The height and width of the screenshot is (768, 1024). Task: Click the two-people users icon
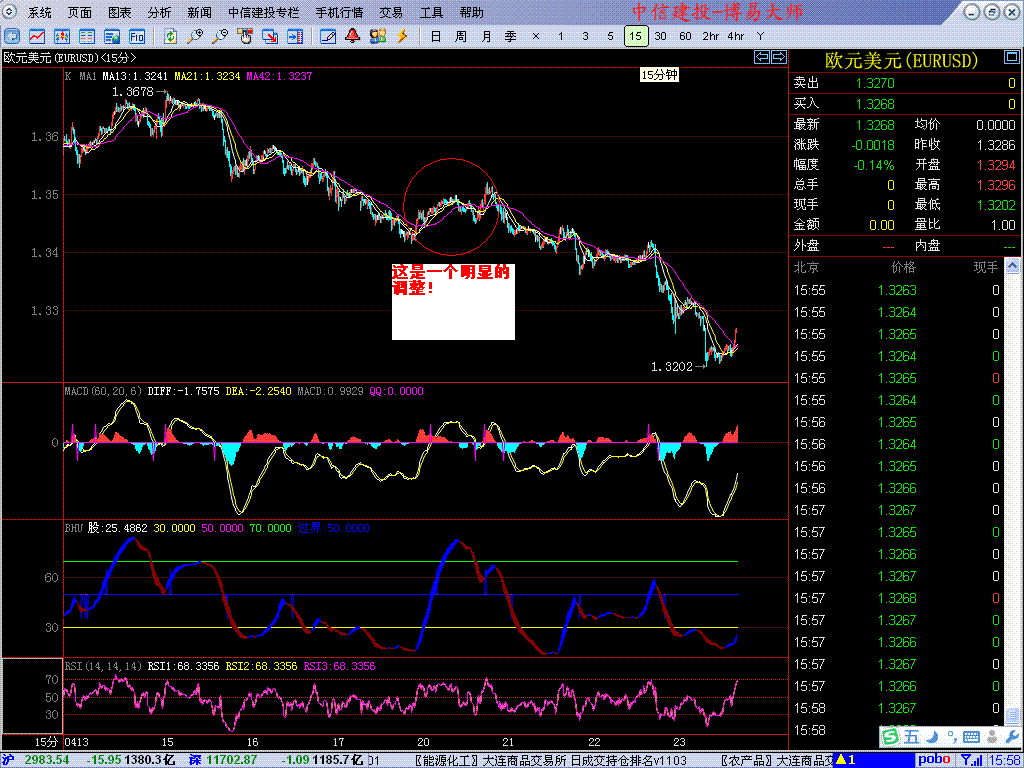tap(377, 37)
